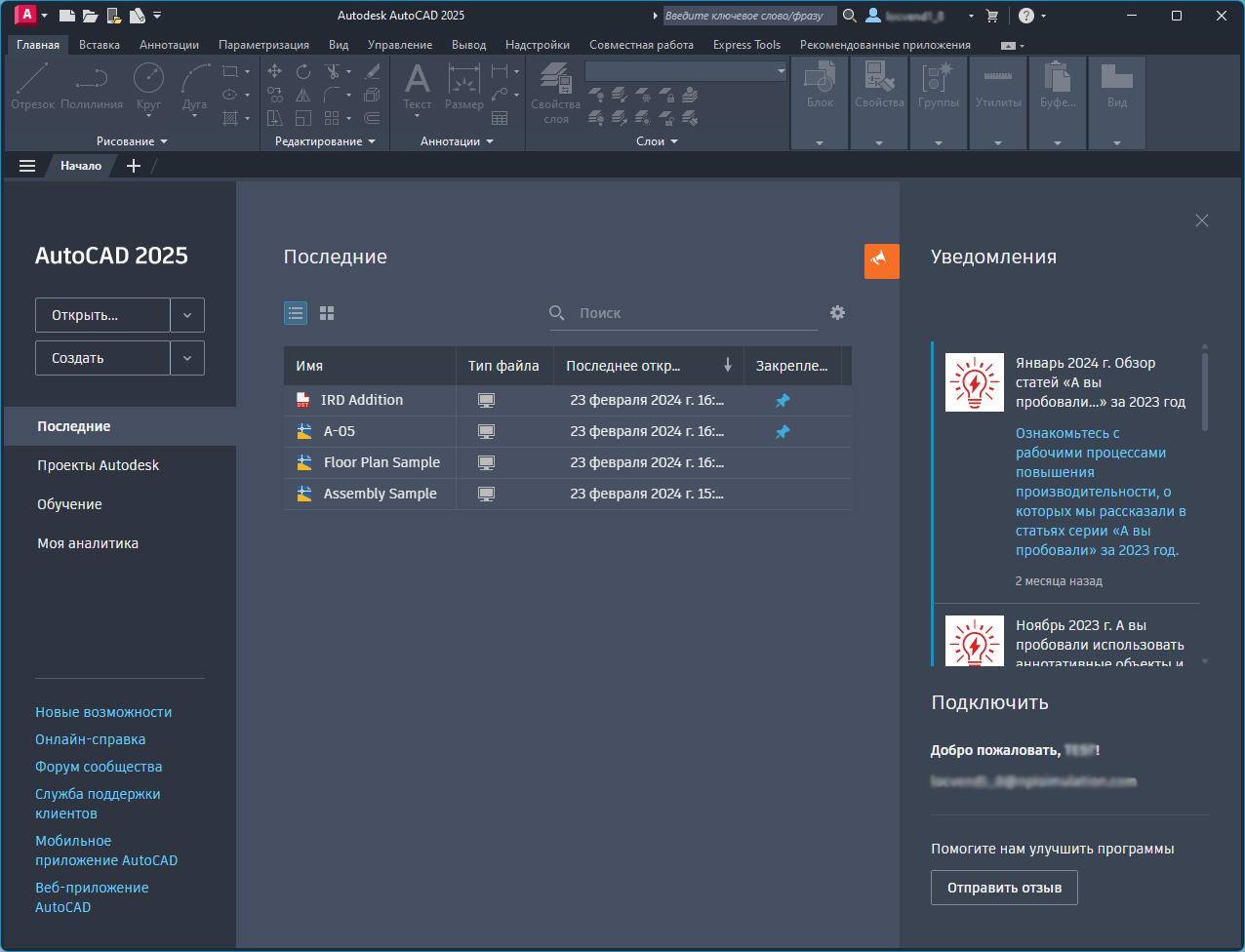
Task: Click the Группы panel button
Action: coord(939,102)
